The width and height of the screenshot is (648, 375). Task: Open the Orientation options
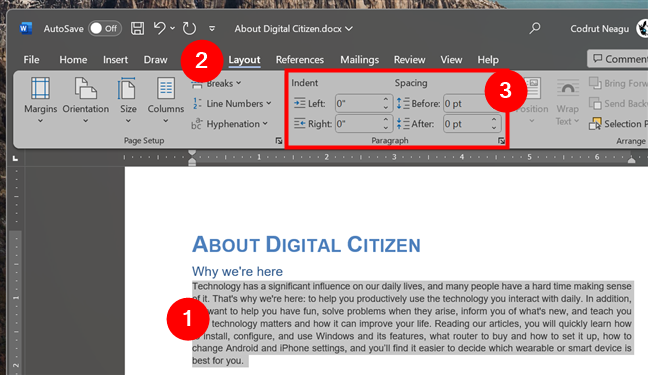86,100
